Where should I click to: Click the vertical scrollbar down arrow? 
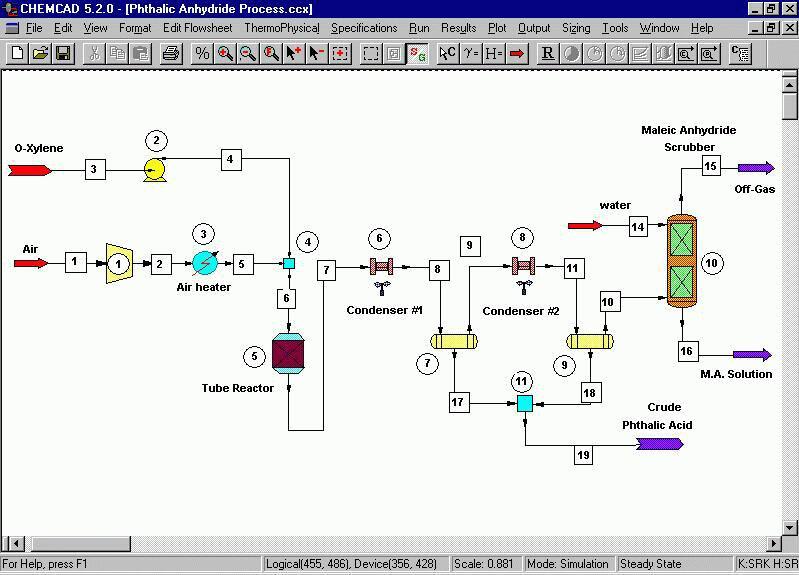click(x=790, y=528)
